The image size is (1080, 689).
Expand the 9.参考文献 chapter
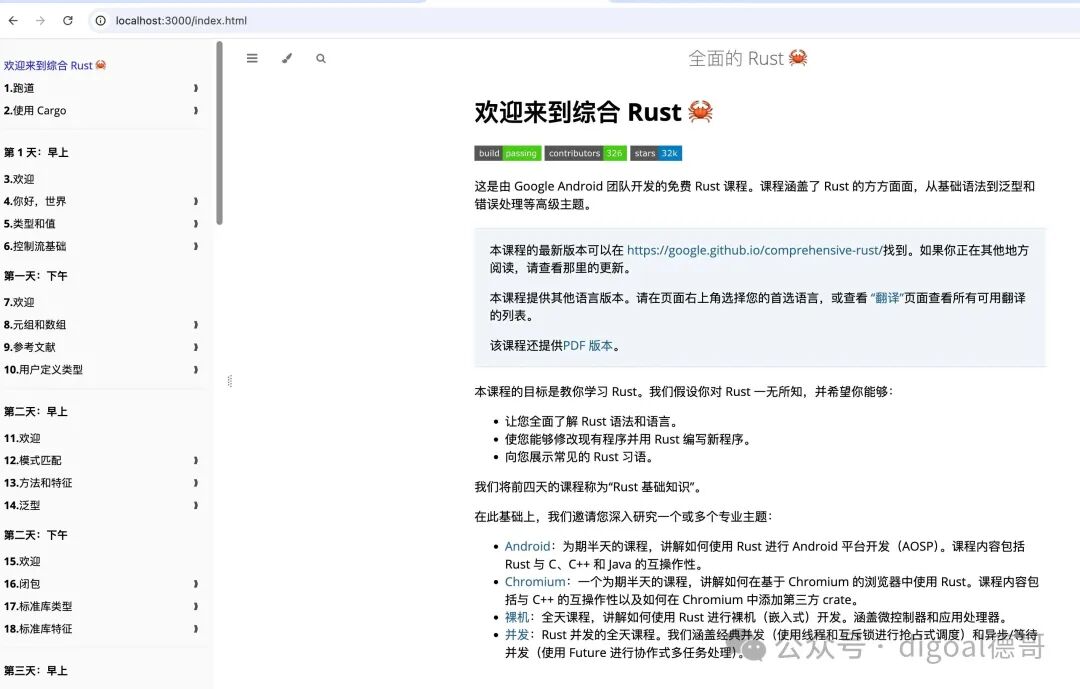pos(196,347)
